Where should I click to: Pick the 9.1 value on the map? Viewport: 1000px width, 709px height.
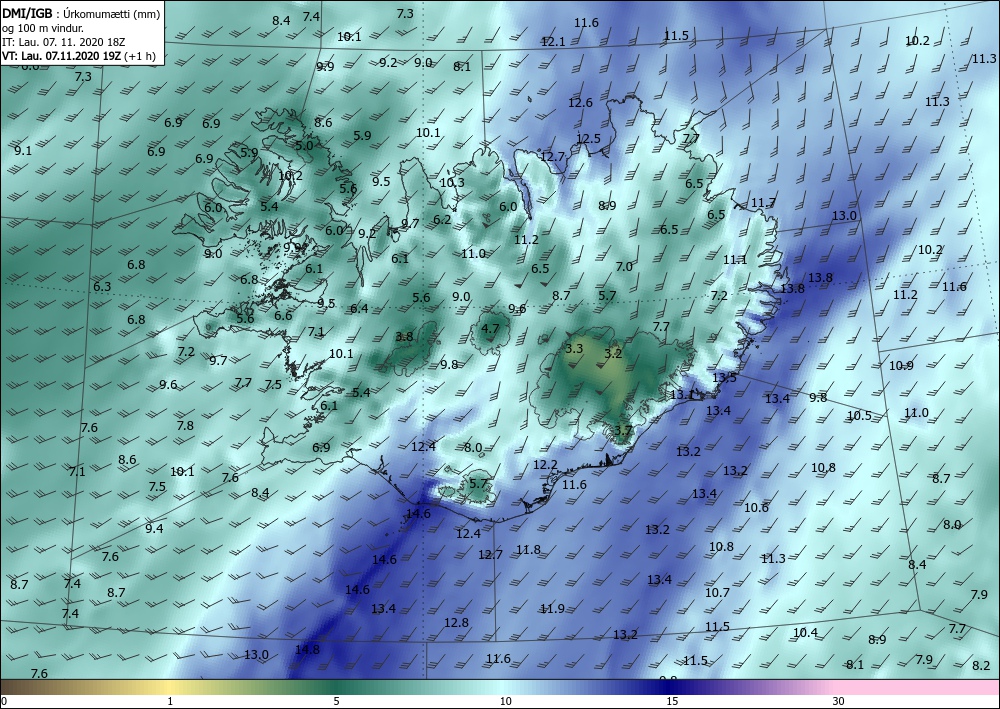[x=23, y=151]
